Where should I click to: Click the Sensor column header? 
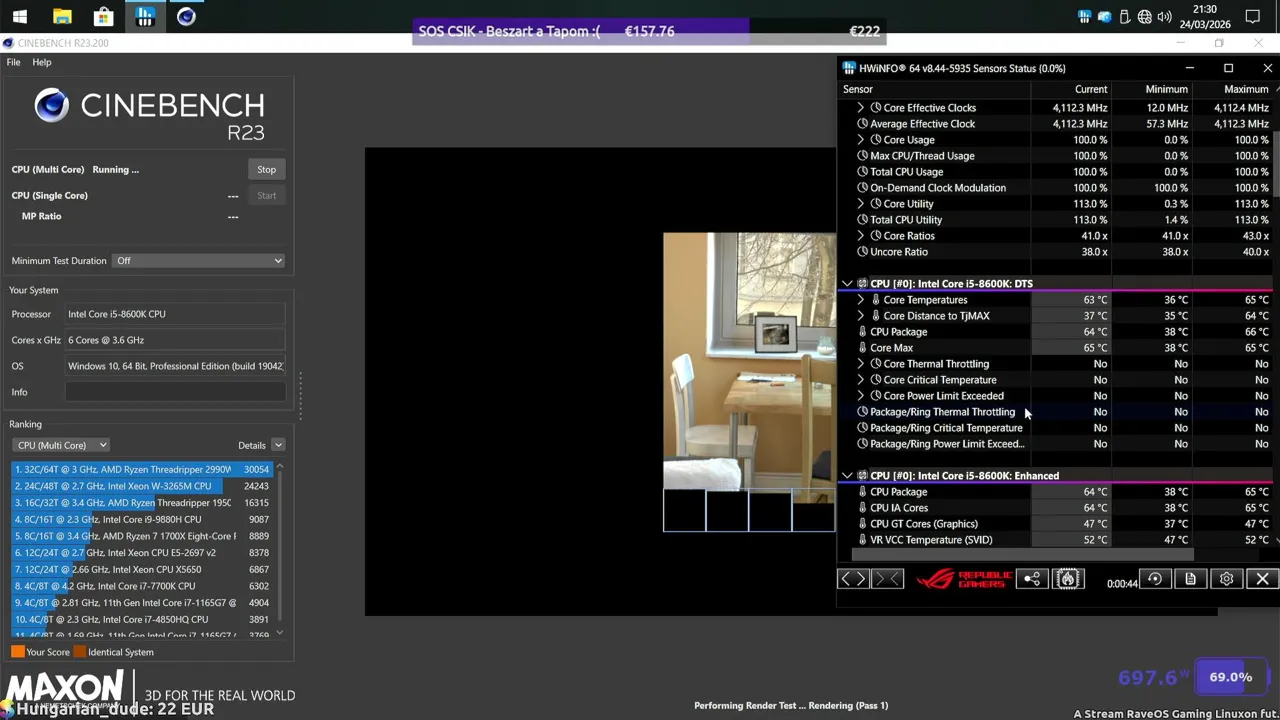[934, 89]
